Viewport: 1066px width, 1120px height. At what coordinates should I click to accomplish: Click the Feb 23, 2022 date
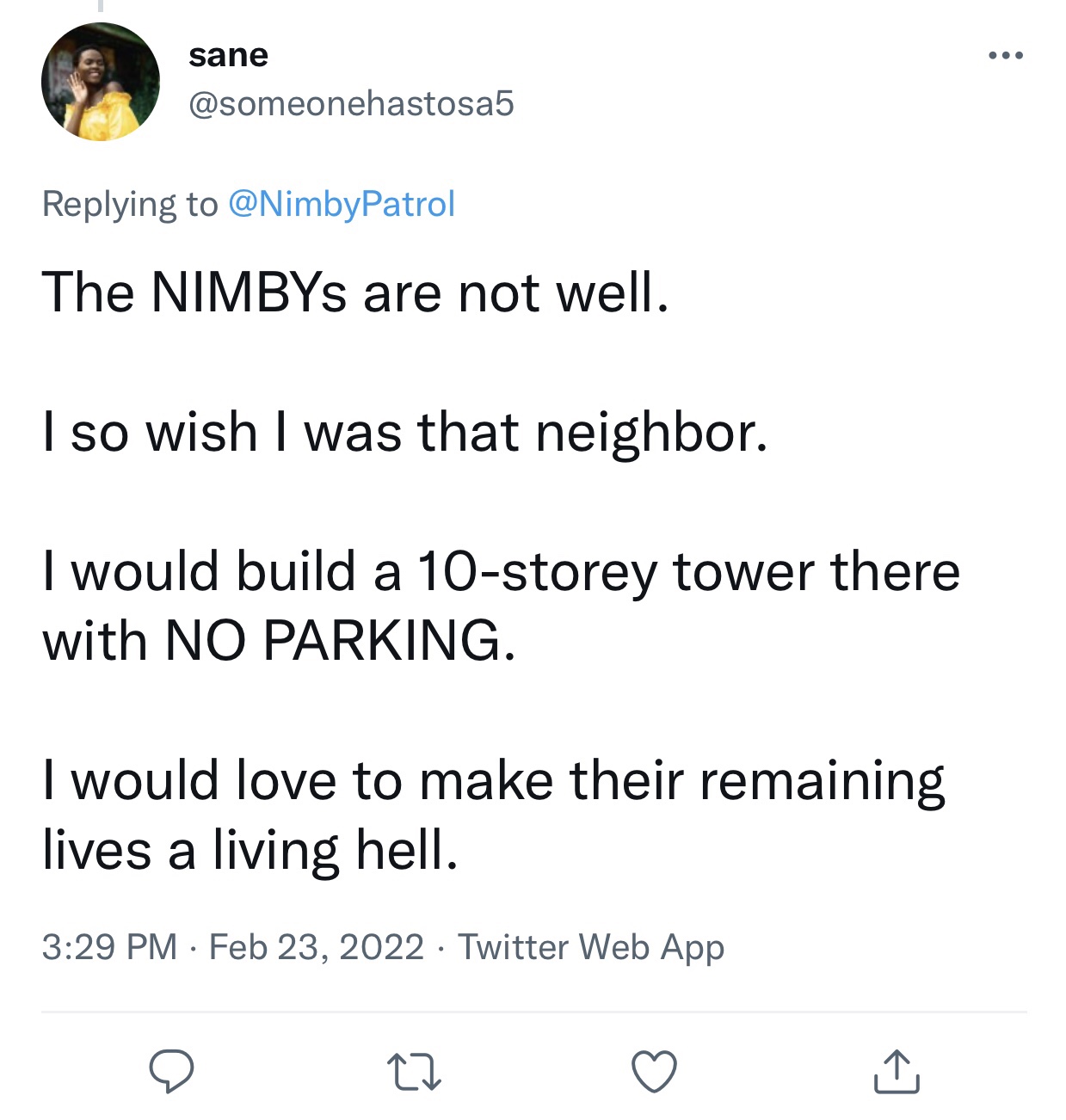(x=316, y=946)
